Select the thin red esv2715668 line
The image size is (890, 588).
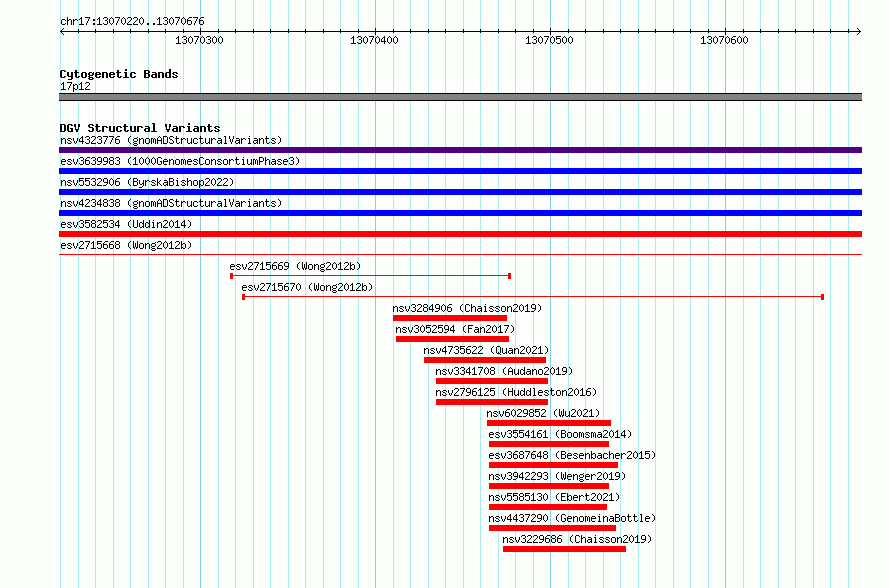coord(460,254)
